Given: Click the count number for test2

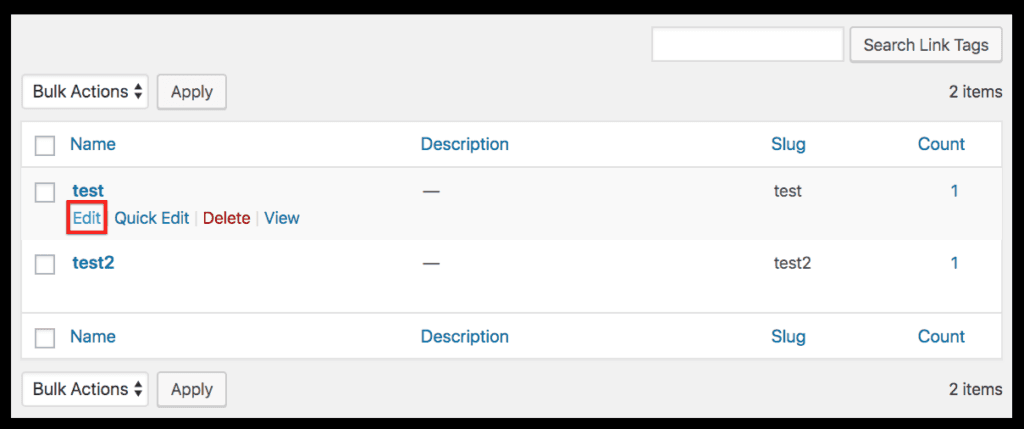Looking at the screenshot, I should coord(954,264).
